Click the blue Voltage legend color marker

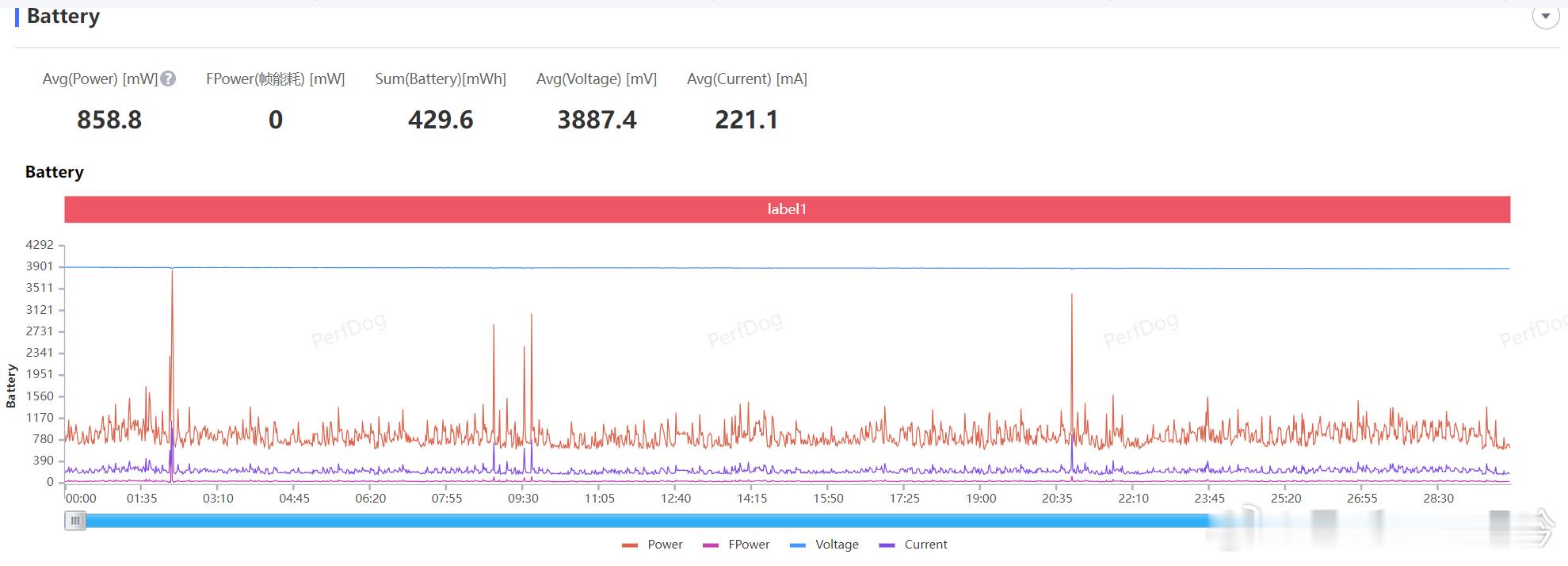[798, 545]
